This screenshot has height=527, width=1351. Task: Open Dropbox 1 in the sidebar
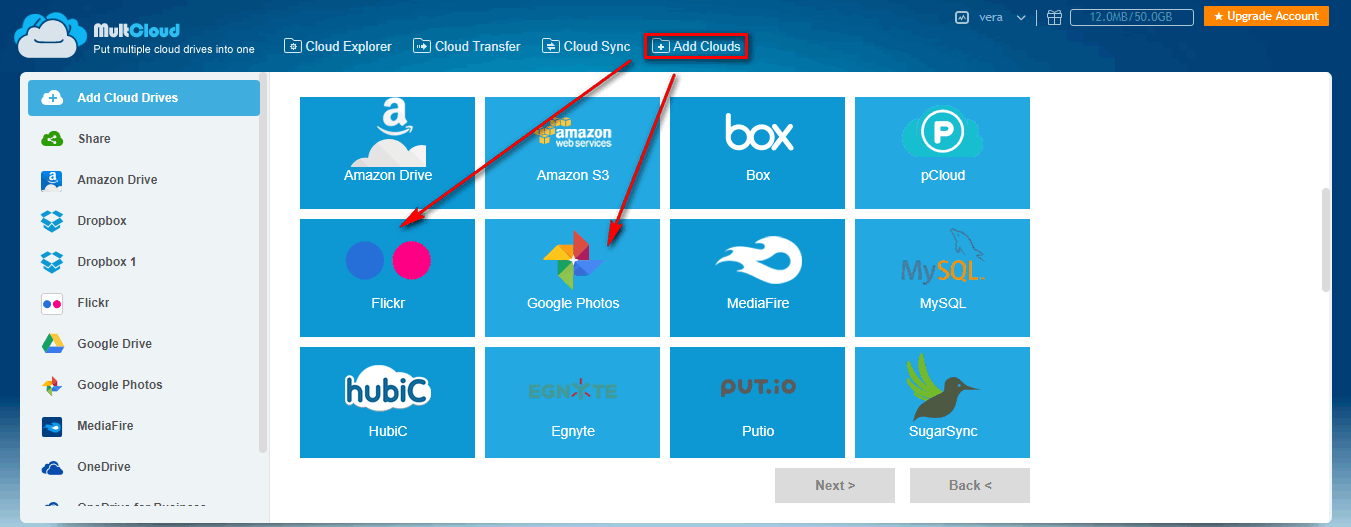[x=144, y=262]
